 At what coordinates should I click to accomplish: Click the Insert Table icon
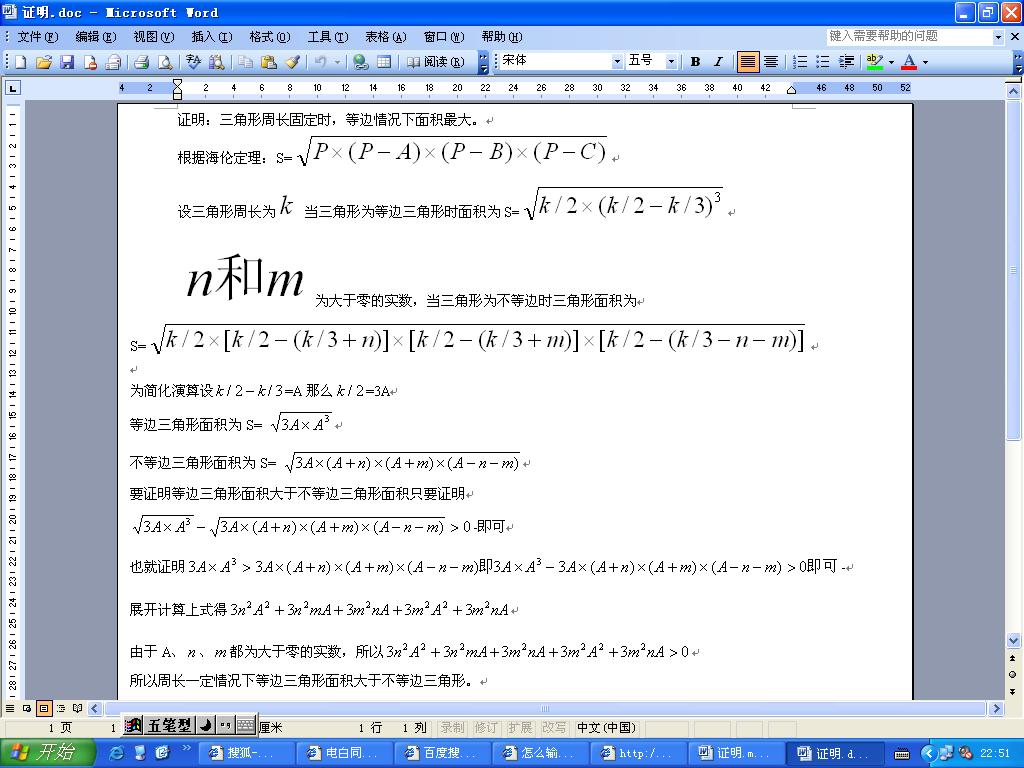click(x=384, y=62)
